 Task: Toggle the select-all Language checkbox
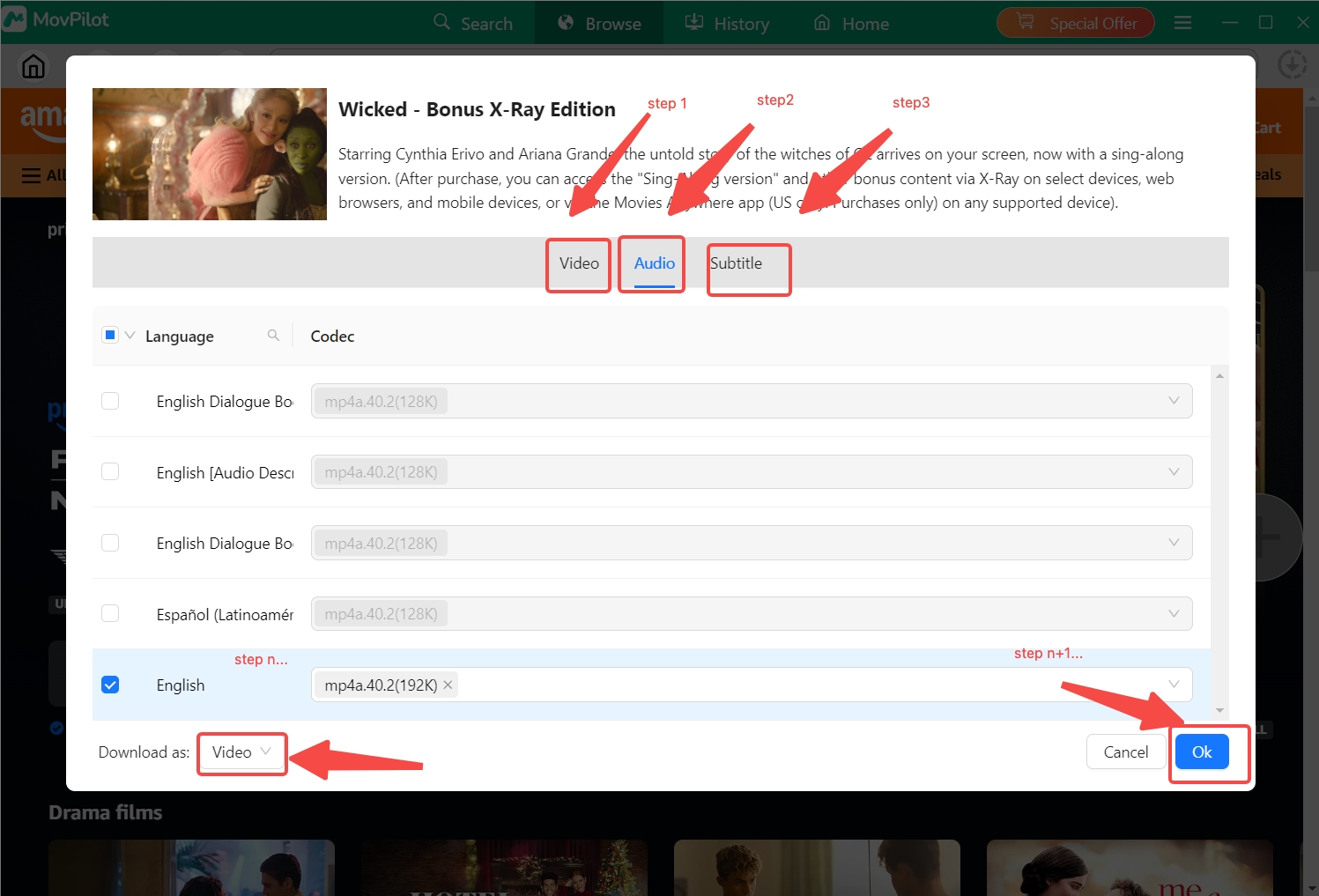(110, 336)
